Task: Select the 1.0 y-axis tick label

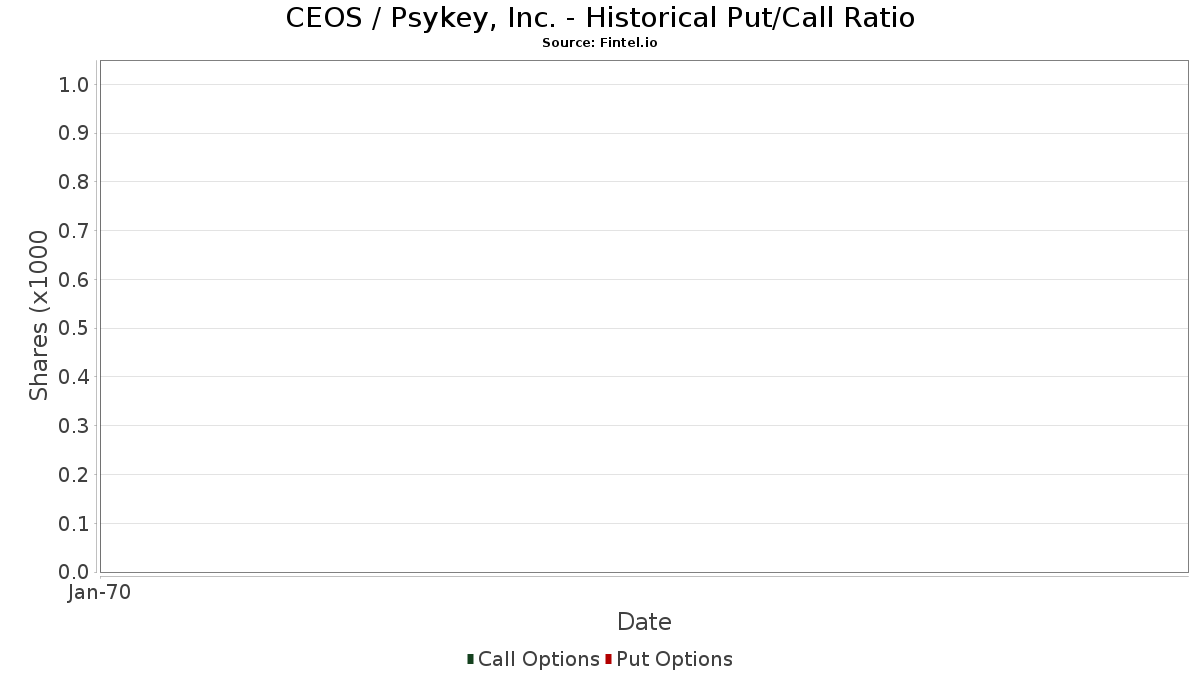Action: tap(74, 84)
